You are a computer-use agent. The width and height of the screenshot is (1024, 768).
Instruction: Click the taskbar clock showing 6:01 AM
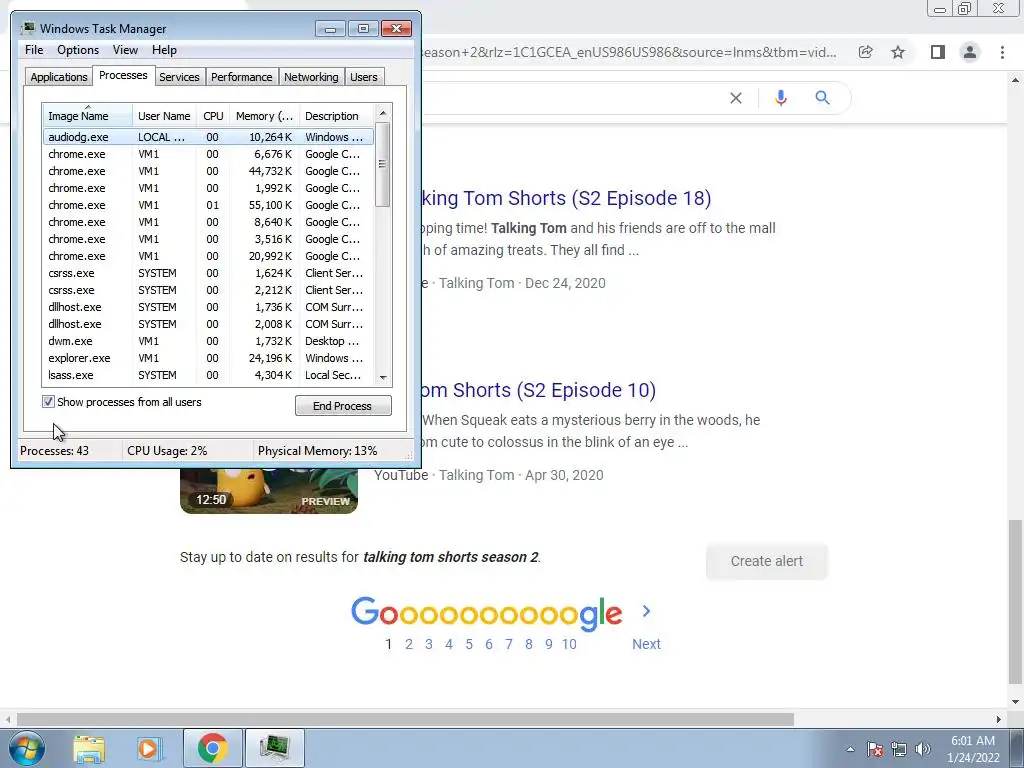[973, 749]
